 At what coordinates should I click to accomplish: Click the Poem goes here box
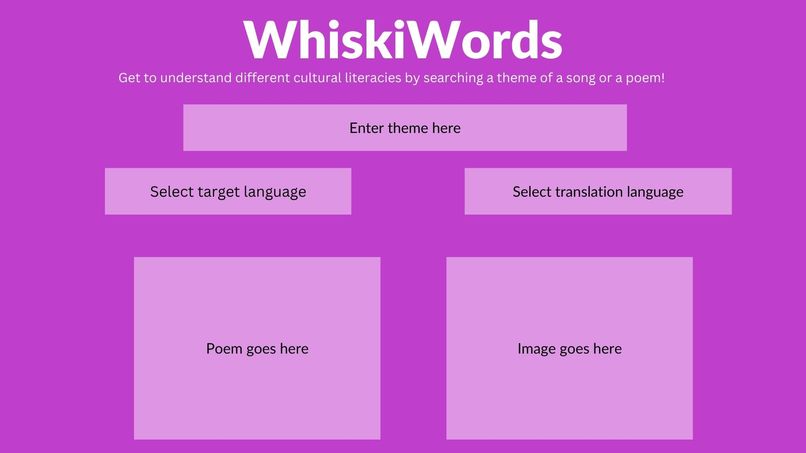click(257, 348)
